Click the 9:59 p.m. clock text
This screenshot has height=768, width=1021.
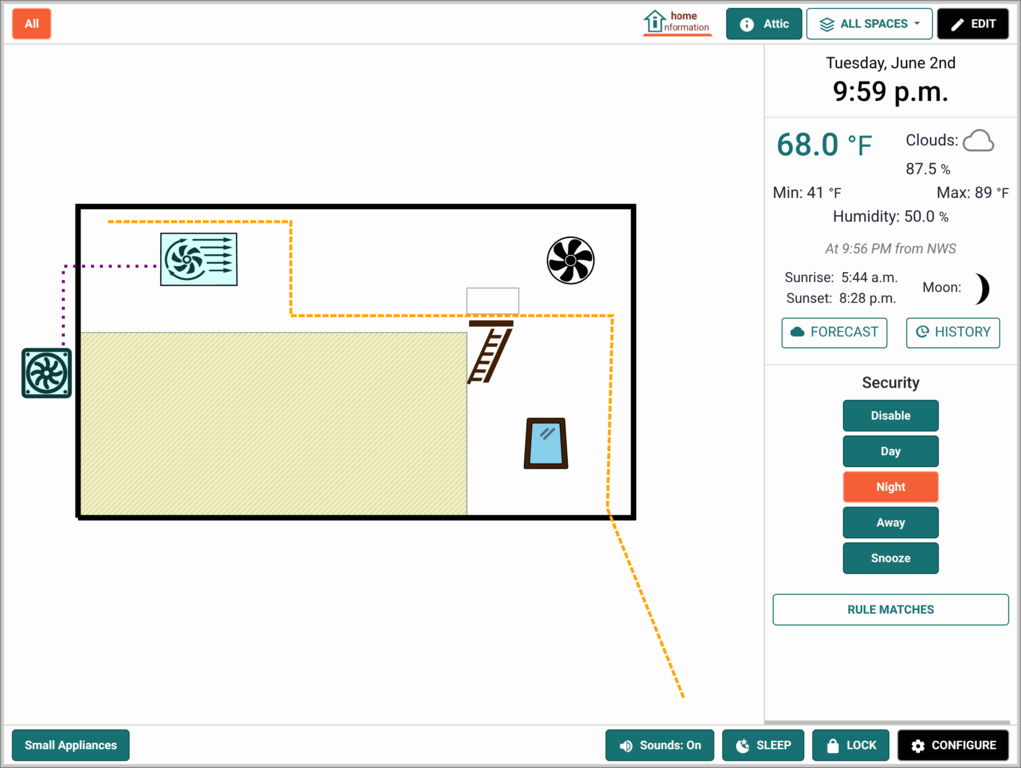(x=890, y=92)
